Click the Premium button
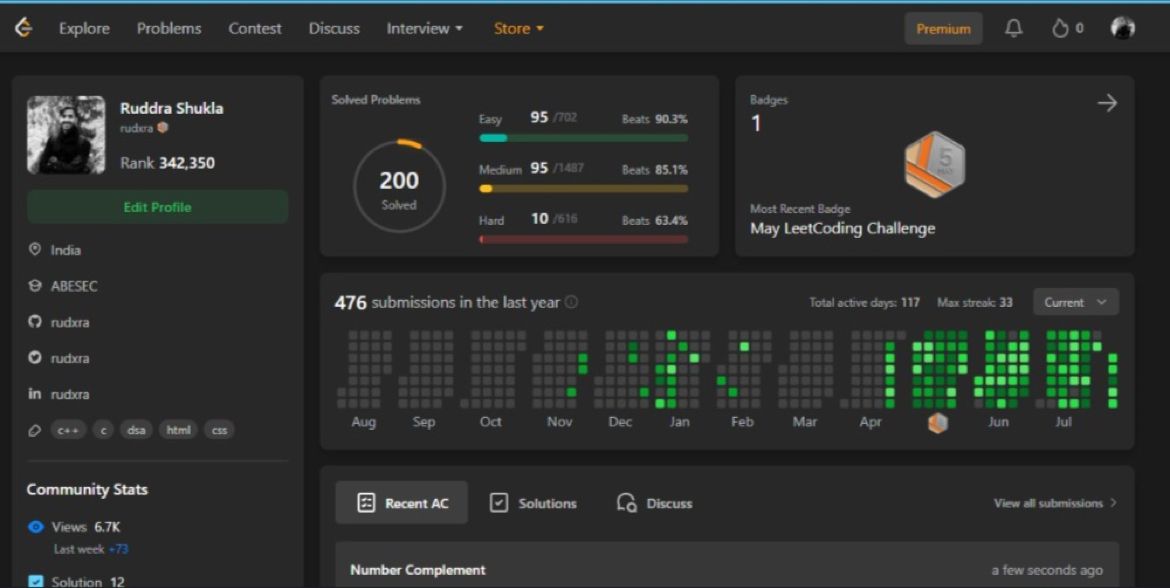Screen dimensions: 1170x588 (943, 28)
